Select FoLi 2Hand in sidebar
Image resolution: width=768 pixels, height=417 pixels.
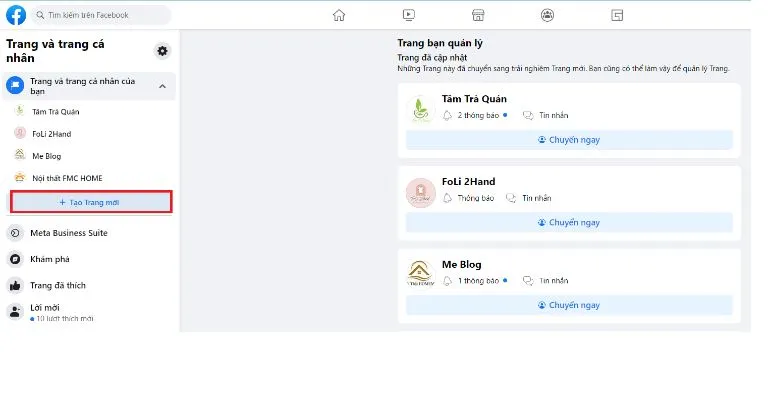pos(51,134)
